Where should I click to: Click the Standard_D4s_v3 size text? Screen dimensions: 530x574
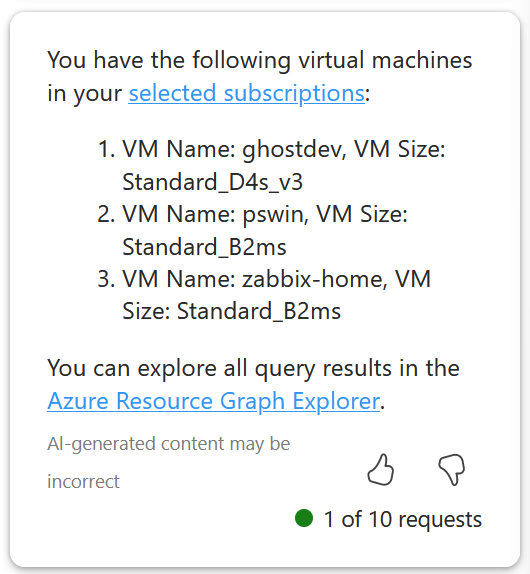pos(212,182)
